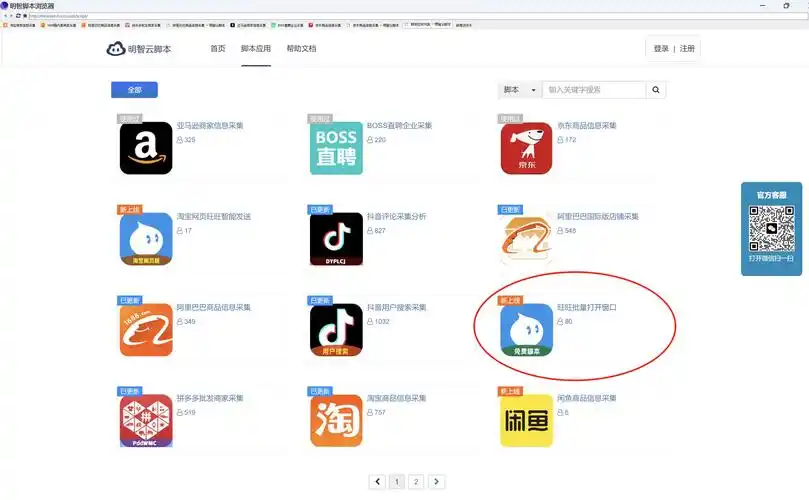Open 阿里巴巴国际版店铺采集 title link
This screenshot has width=809, height=500.
pyautogui.click(x=598, y=216)
